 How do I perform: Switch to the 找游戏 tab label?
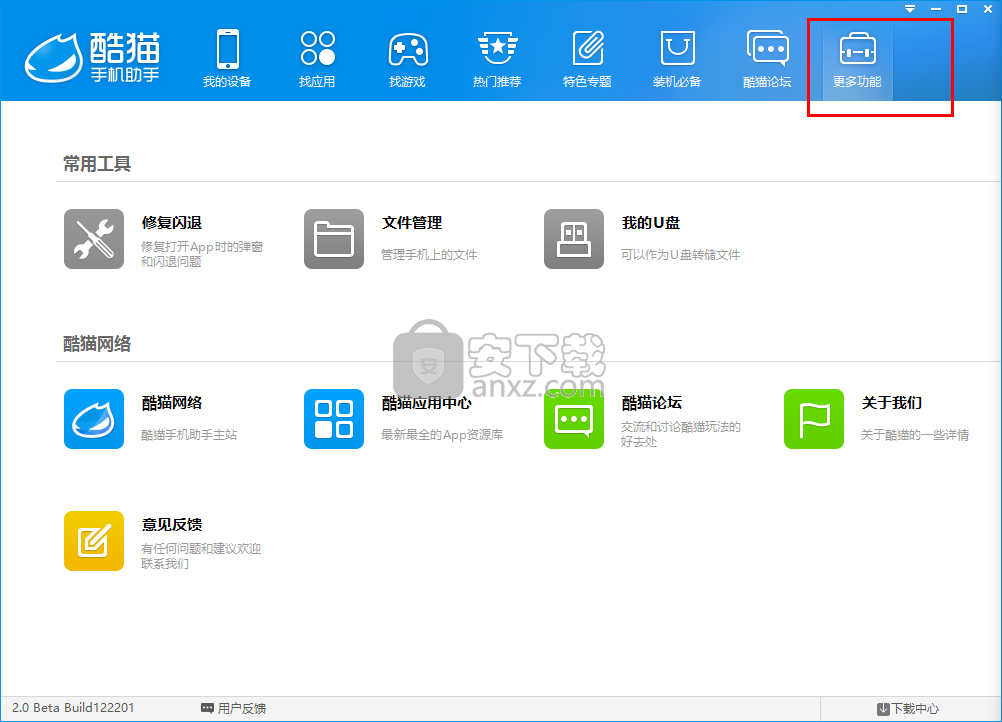click(x=407, y=82)
